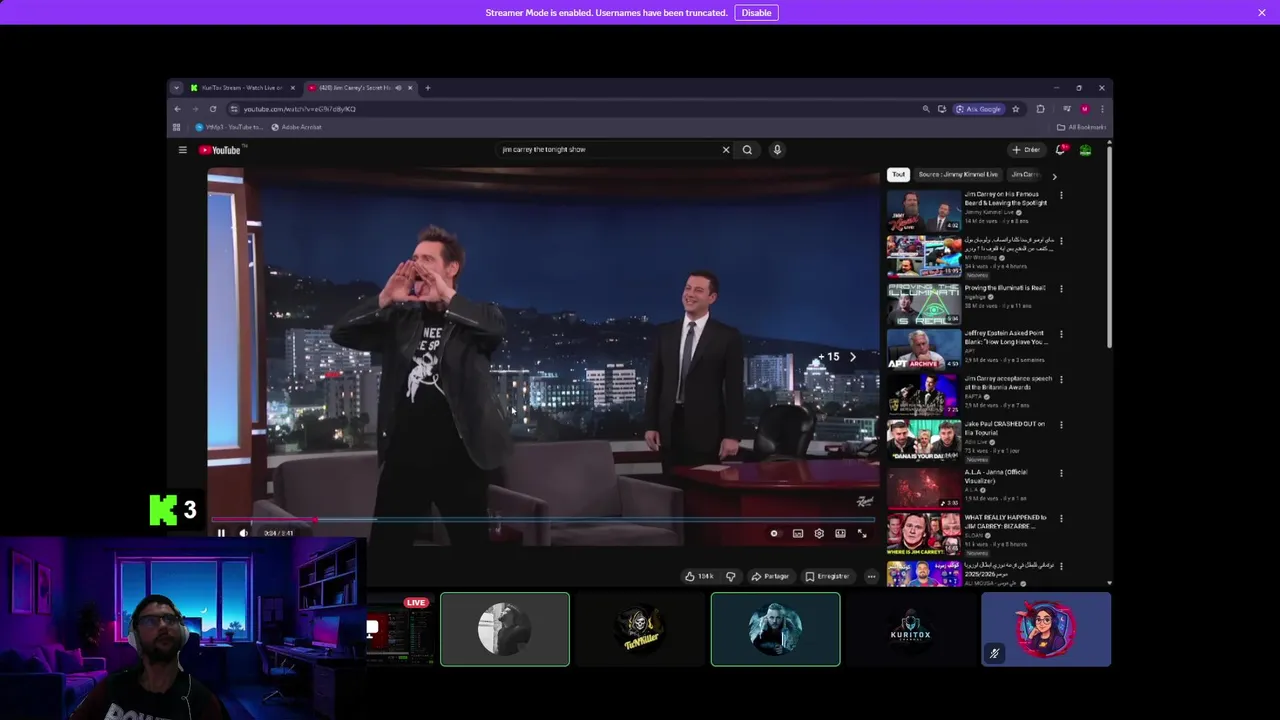Viewport: 1280px width, 720px height.
Task: Open Proving the Illuminati is Real thumbnail
Action: [924, 304]
